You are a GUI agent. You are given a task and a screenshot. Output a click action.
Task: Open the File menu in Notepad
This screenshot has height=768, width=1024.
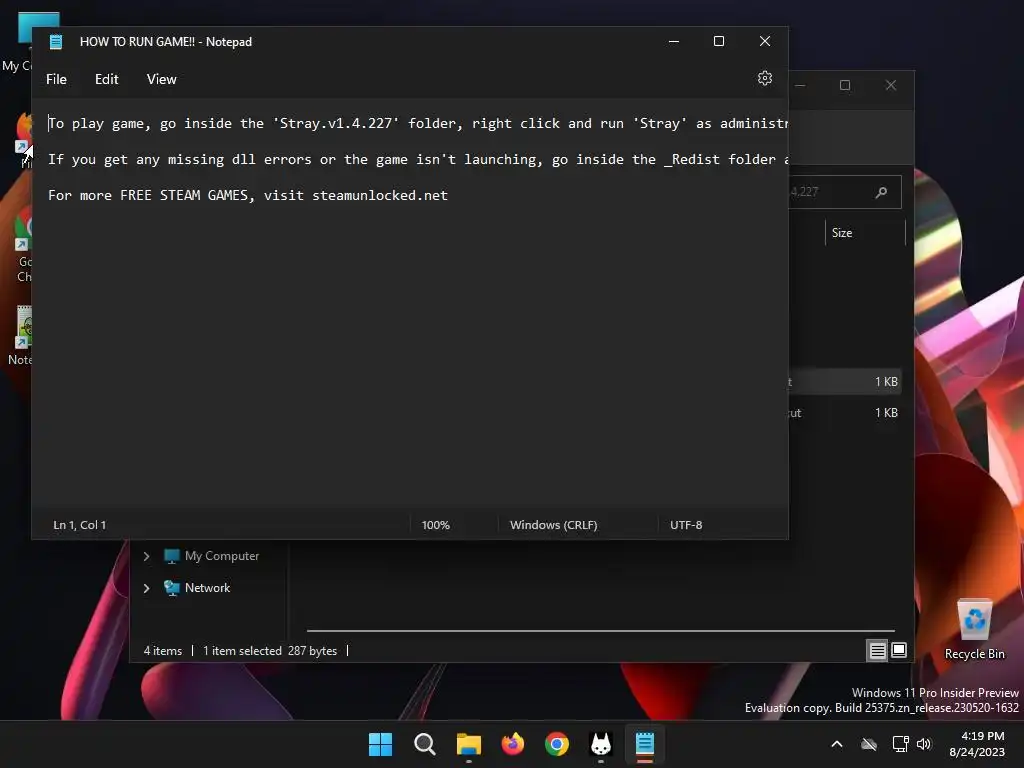[56, 79]
